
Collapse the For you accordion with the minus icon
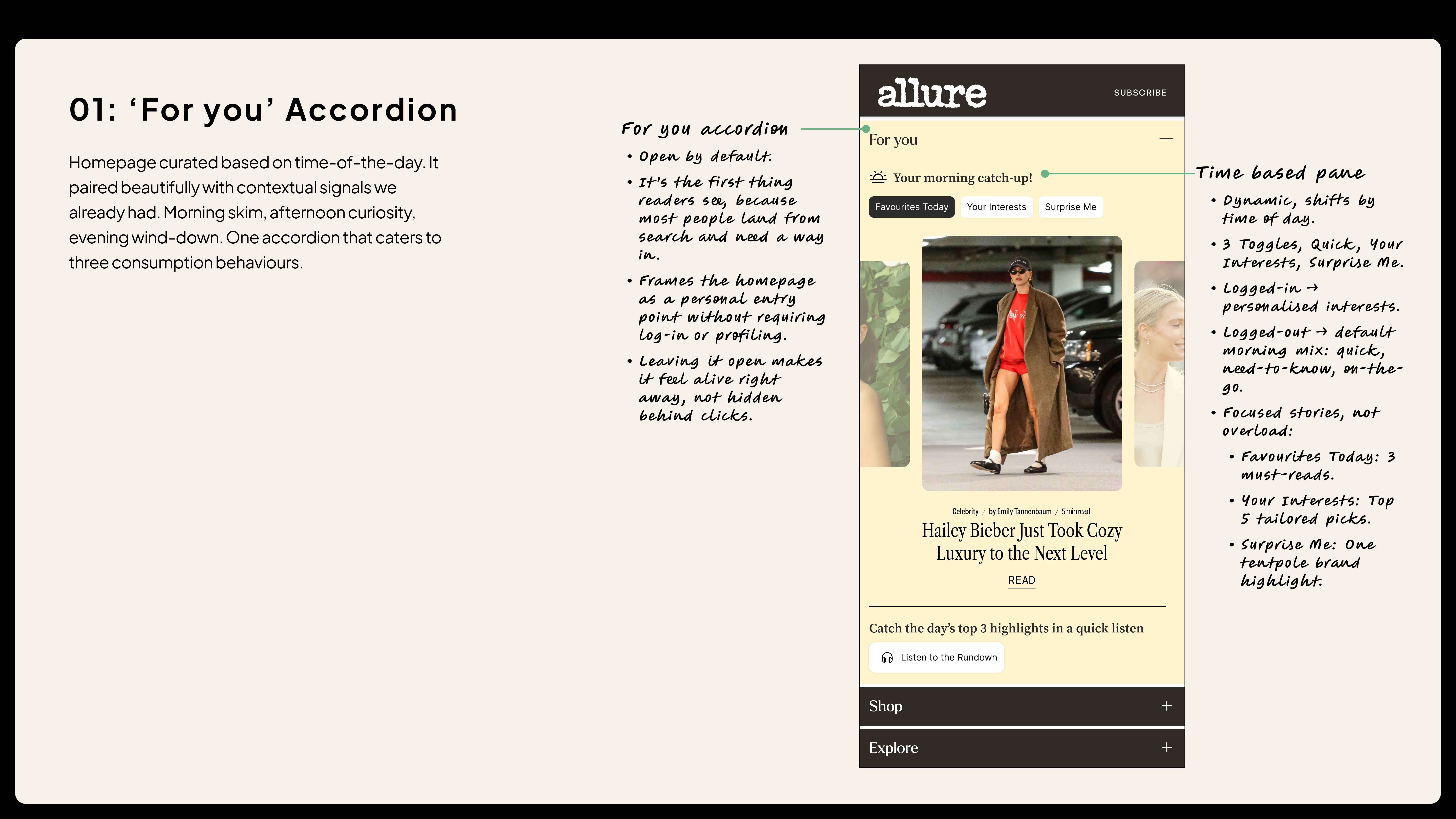pyautogui.click(x=1166, y=139)
